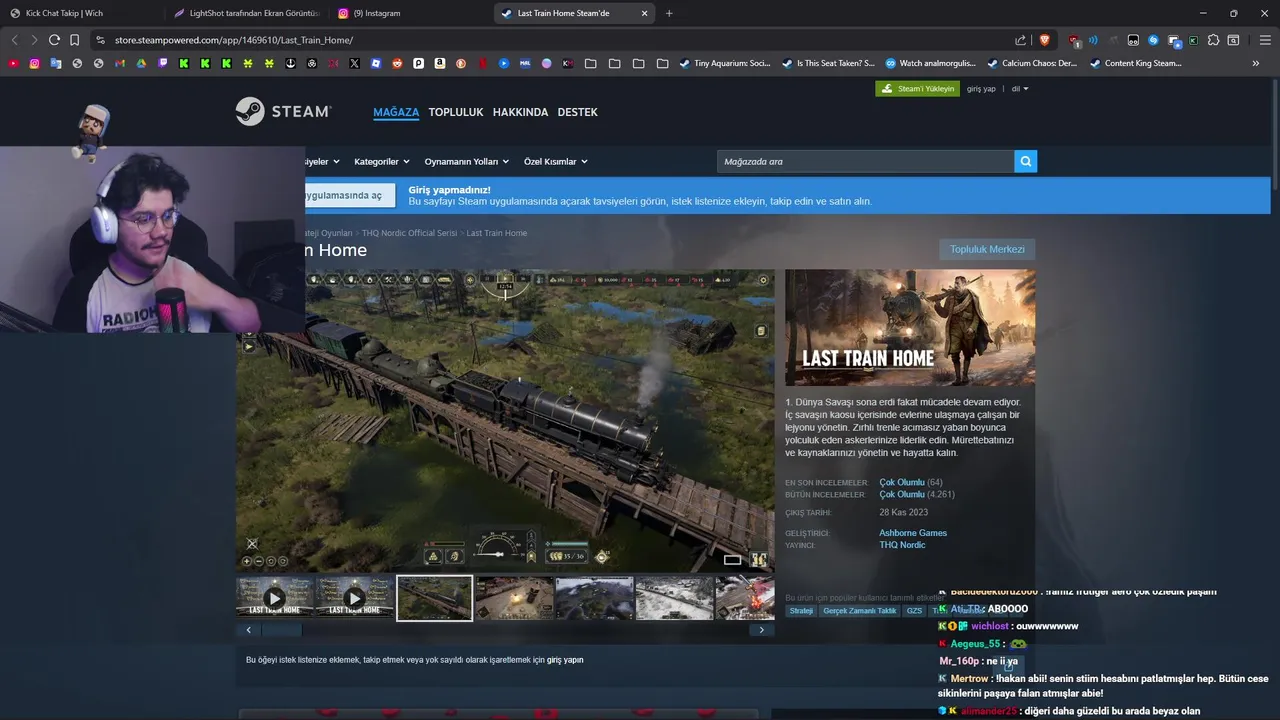The height and width of the screenshot is (720, 1280).
Task: Open browser extensions puzzle icon
Action: click(x=1213, y=40)
